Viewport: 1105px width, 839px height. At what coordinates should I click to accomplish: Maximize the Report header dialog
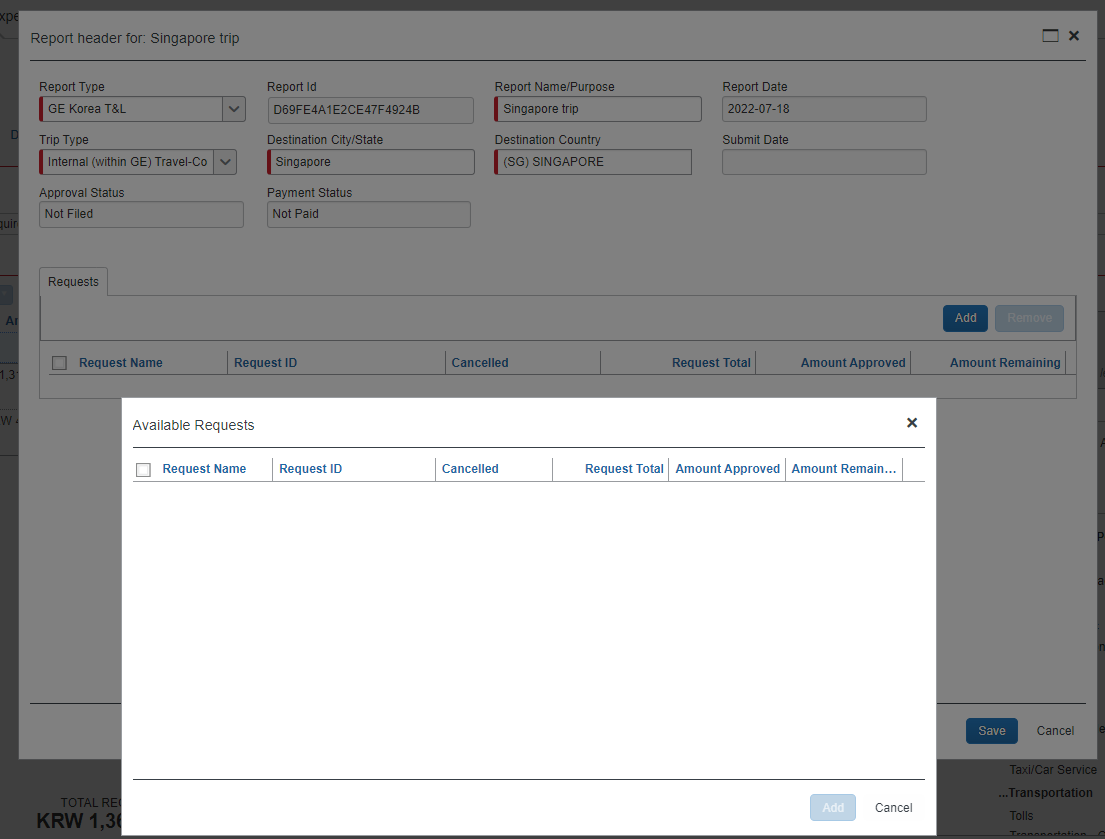tap(1050, 36)
